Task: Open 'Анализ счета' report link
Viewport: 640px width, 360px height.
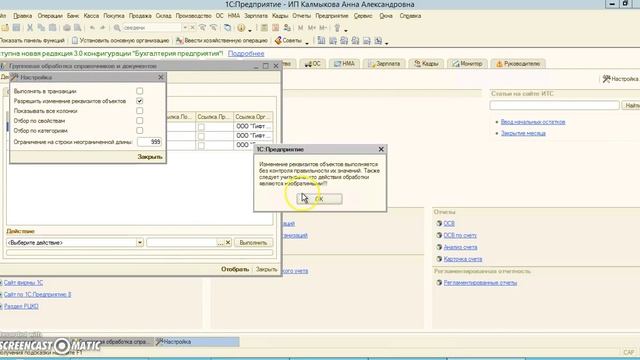Action: [460, 247]
